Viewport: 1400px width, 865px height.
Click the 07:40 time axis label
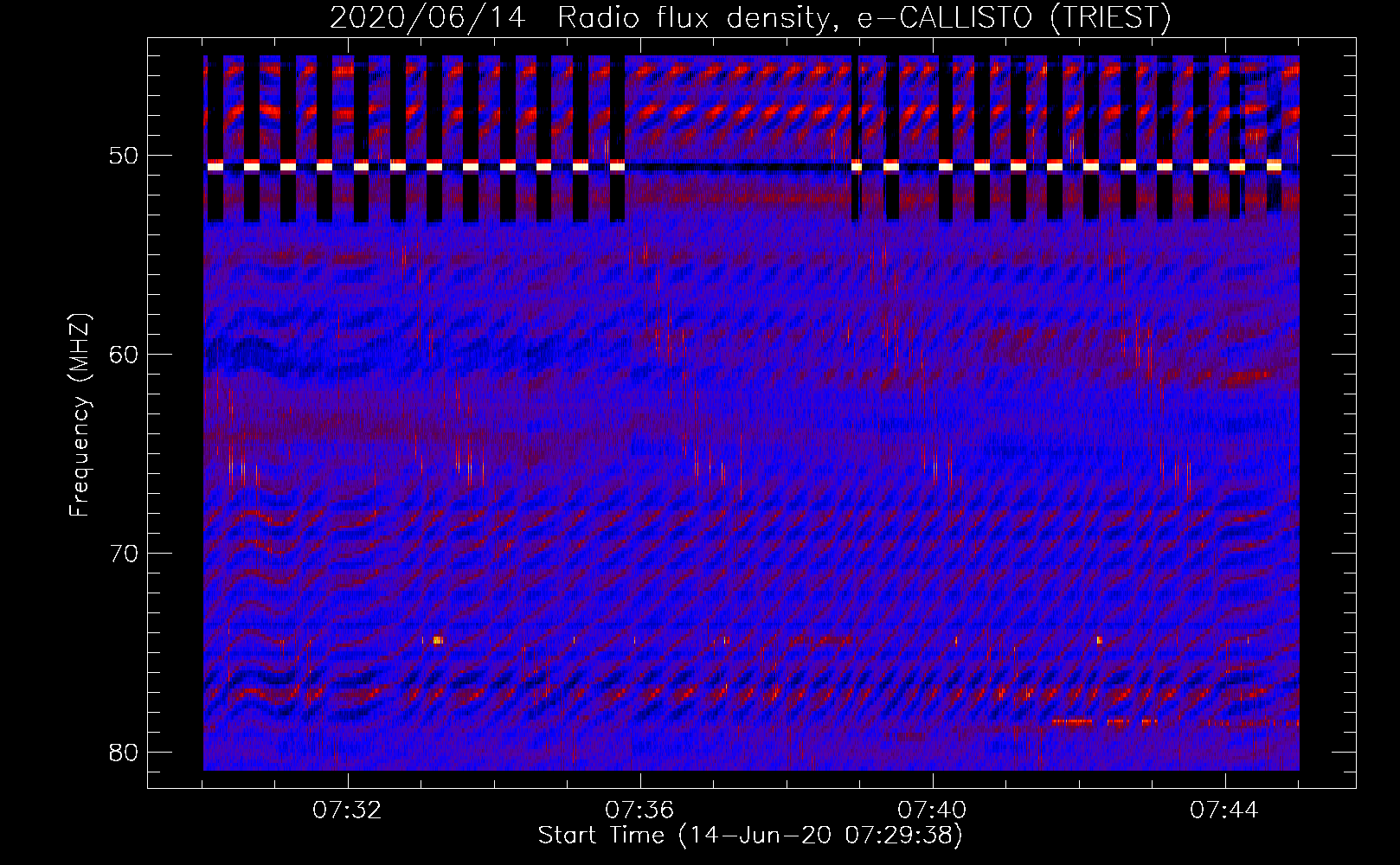(x=932, y=811)
